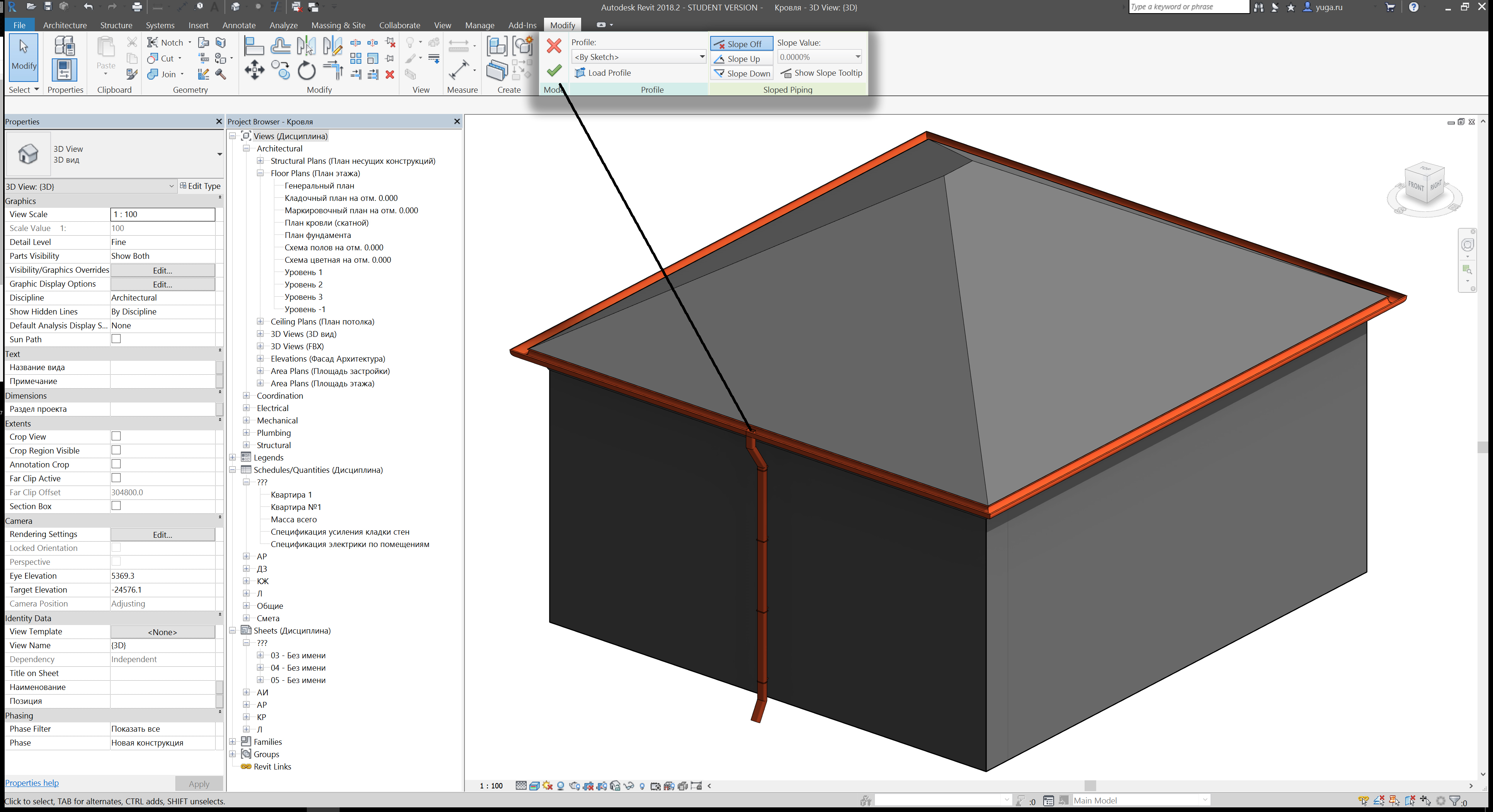Image resolution: width=1493 pixels, height=812 pixels.
Task: Click the green Finish Edit Mode checkmark
Action: pos(553,71)
